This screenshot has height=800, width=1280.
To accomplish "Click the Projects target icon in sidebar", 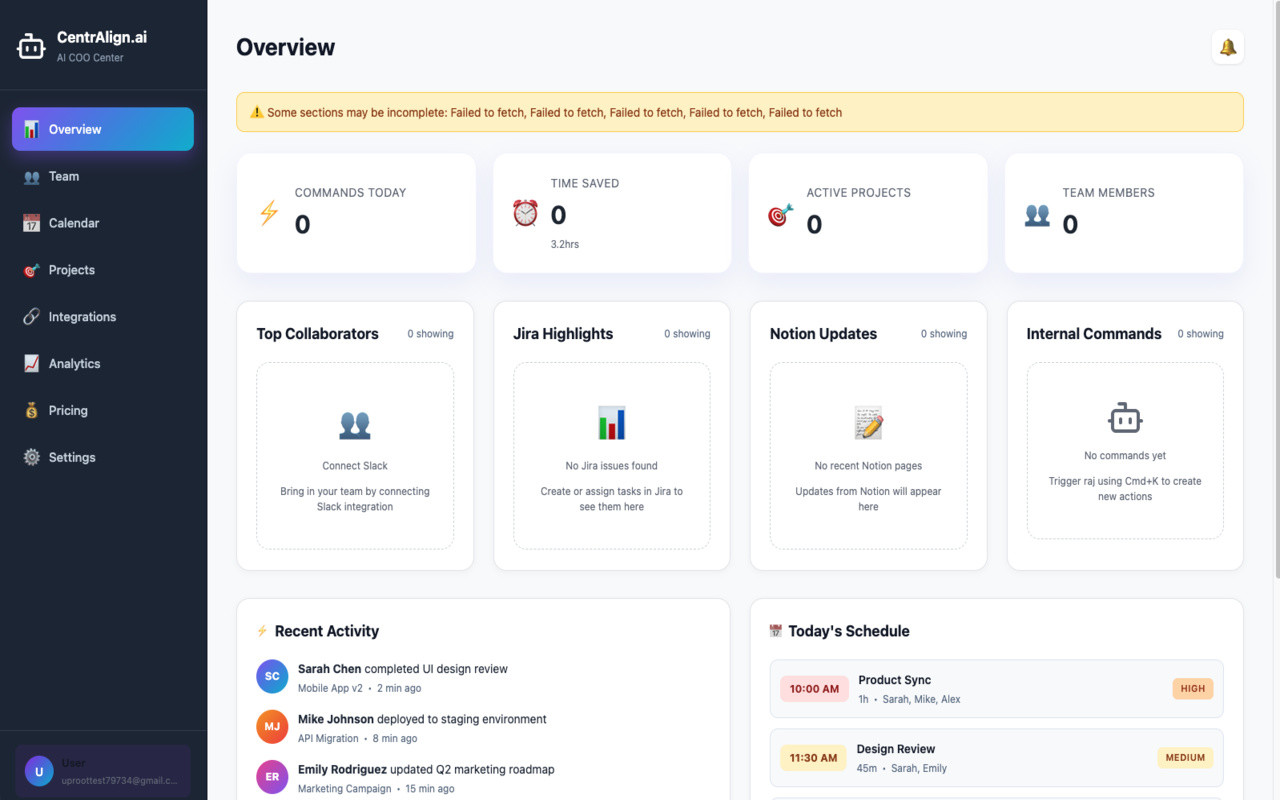I will point(32,270).
